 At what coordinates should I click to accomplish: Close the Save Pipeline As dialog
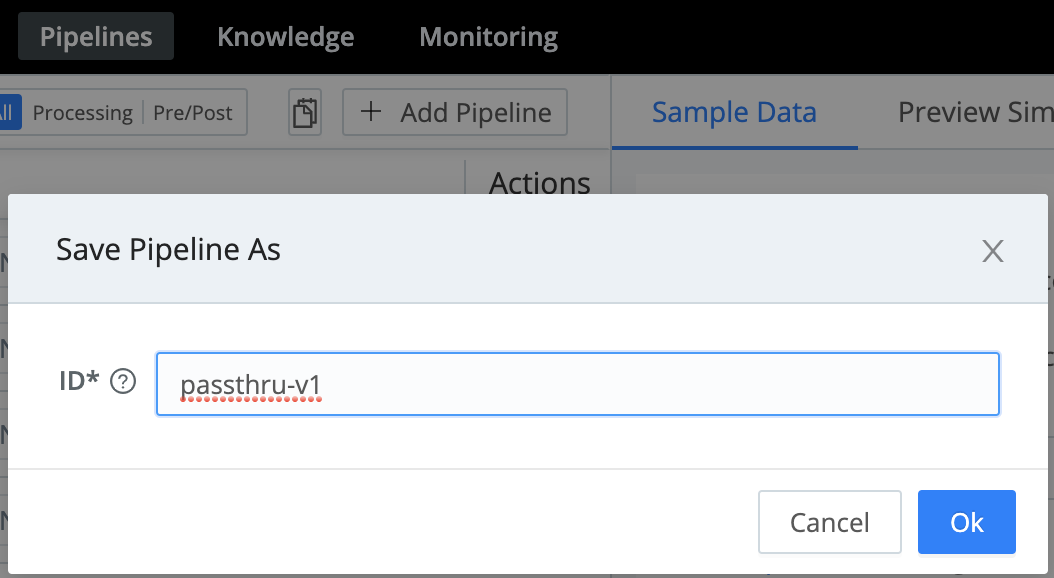pos(992,250)
